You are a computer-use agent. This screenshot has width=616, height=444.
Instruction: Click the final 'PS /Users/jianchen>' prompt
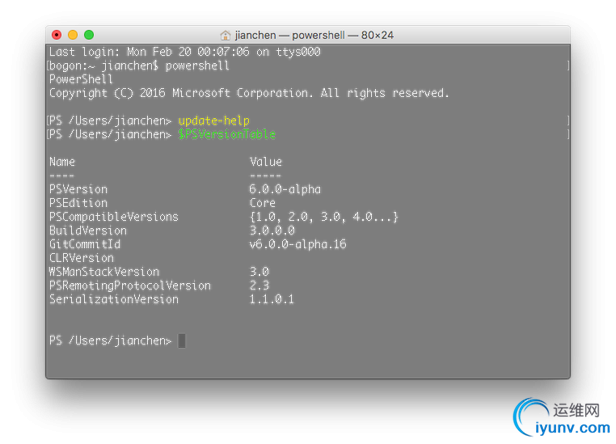coord(110,341)
